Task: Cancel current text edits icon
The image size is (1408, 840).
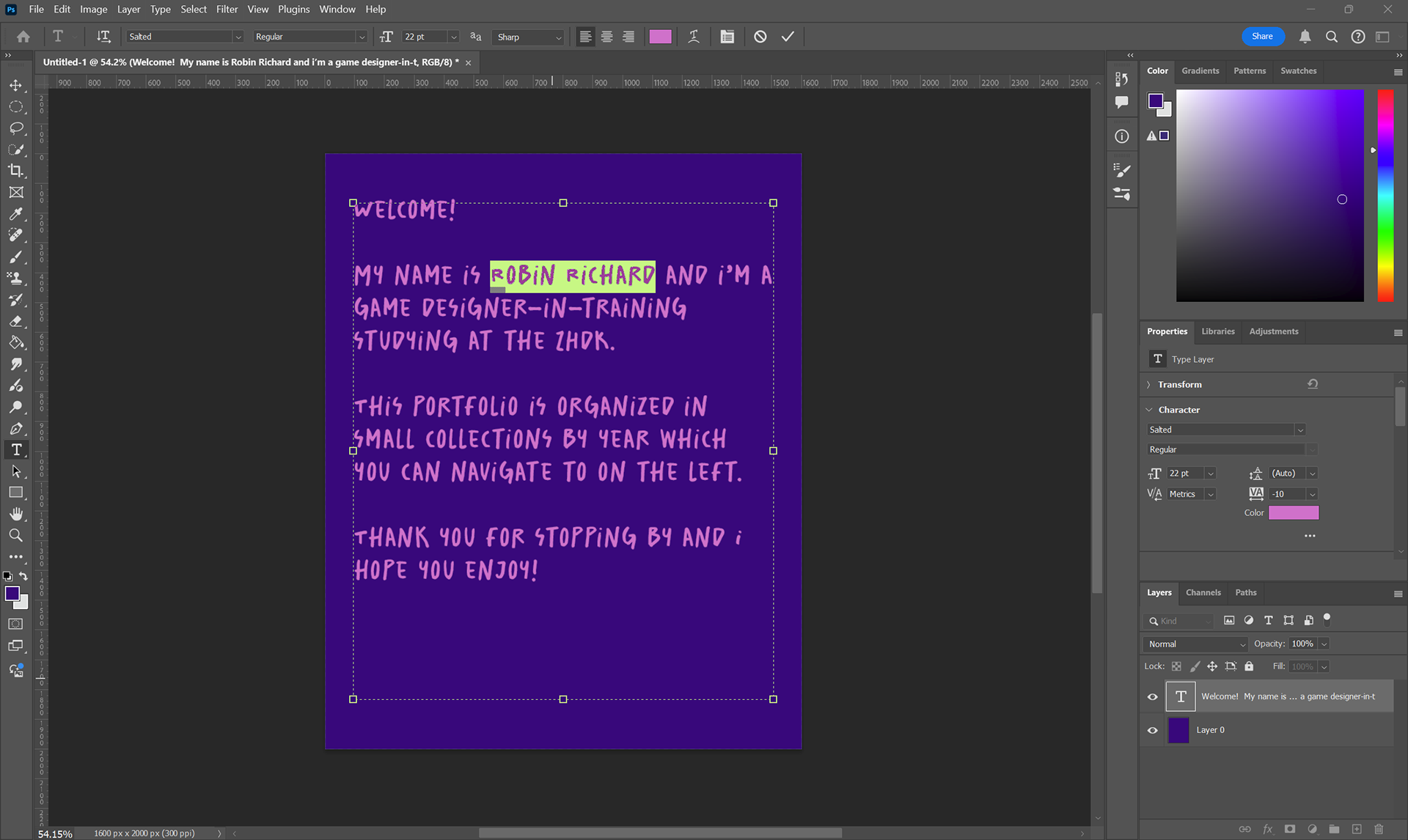Action: click(x=760, y=37)
